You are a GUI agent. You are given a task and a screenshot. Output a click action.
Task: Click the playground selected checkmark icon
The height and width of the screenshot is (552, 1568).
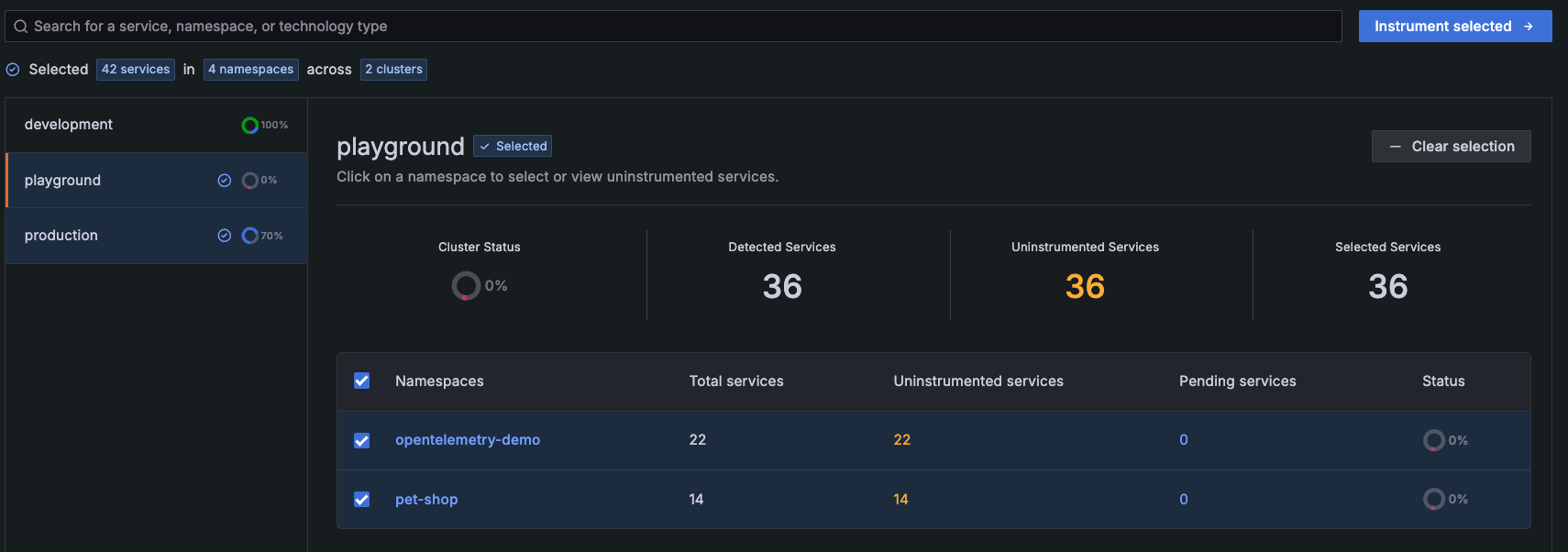tap(224, 181)
